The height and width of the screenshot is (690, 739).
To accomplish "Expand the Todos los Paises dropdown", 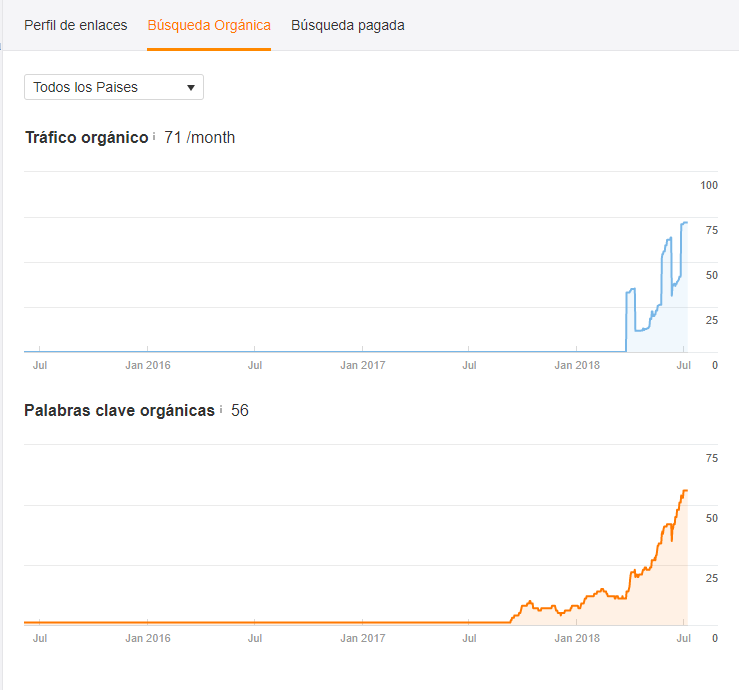I will point(114,87).
